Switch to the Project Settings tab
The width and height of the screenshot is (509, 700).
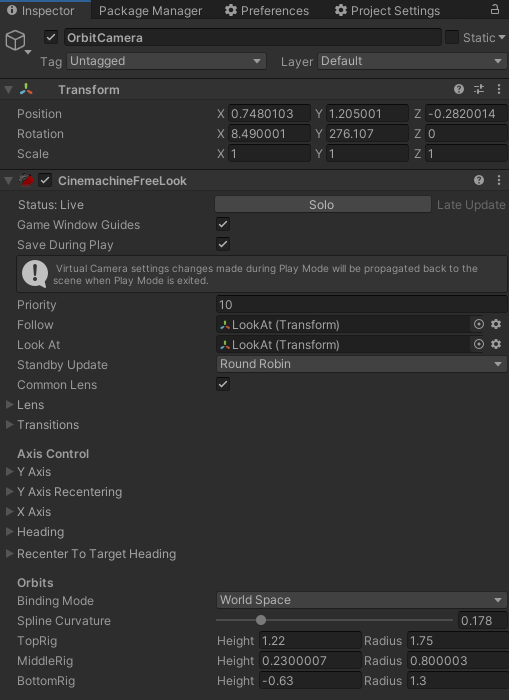(x=387, y=10)
